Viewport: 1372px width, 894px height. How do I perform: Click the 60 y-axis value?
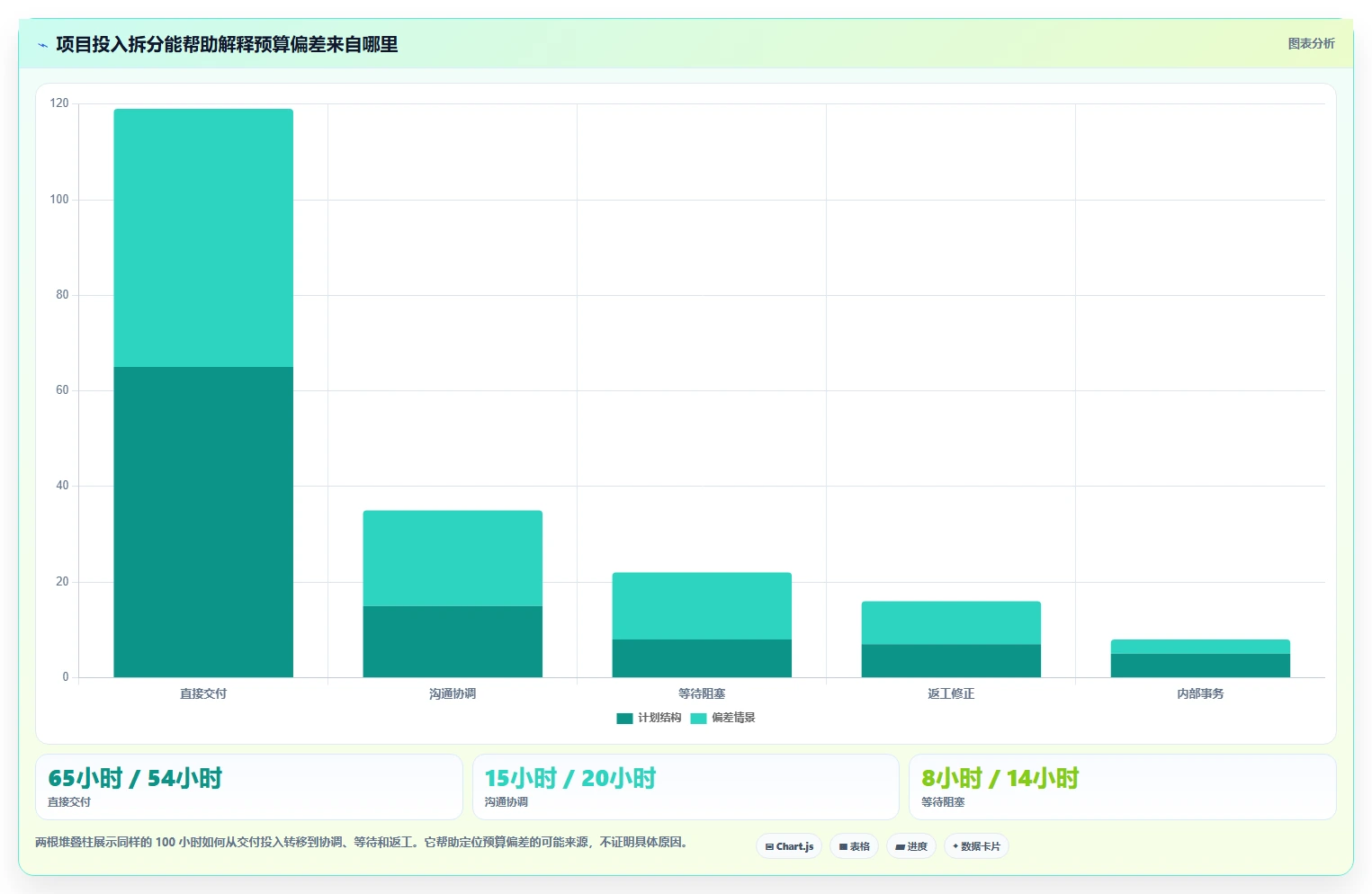[62, 390]
